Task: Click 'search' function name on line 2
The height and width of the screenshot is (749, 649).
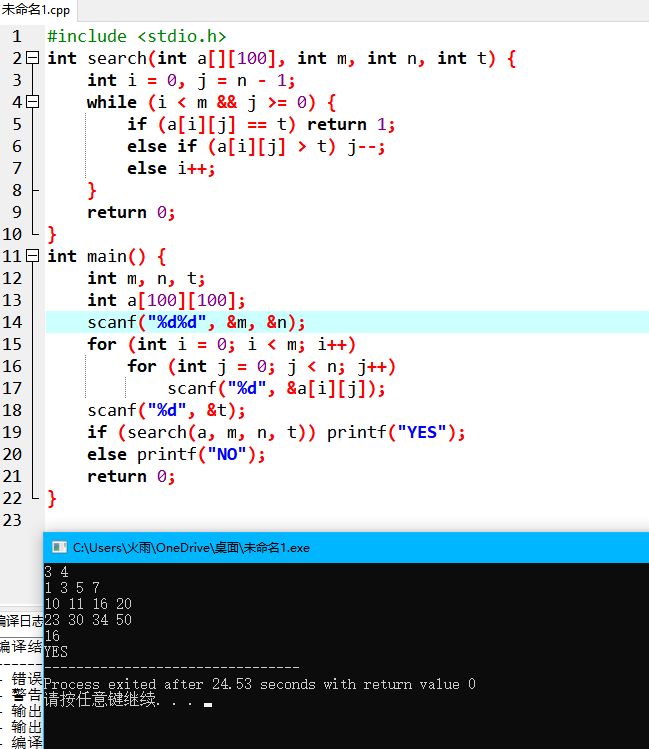Action: click(117, 58)
